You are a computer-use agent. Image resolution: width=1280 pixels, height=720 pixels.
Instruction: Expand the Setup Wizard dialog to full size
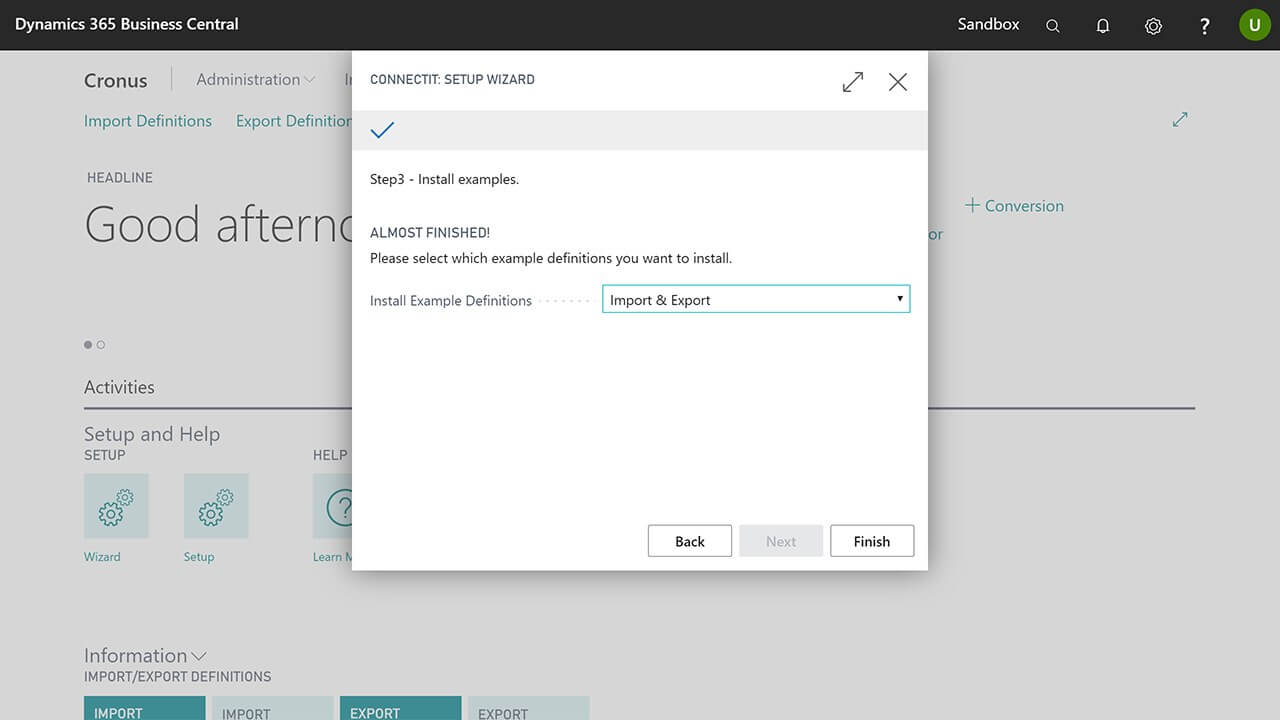pos(853,82)
